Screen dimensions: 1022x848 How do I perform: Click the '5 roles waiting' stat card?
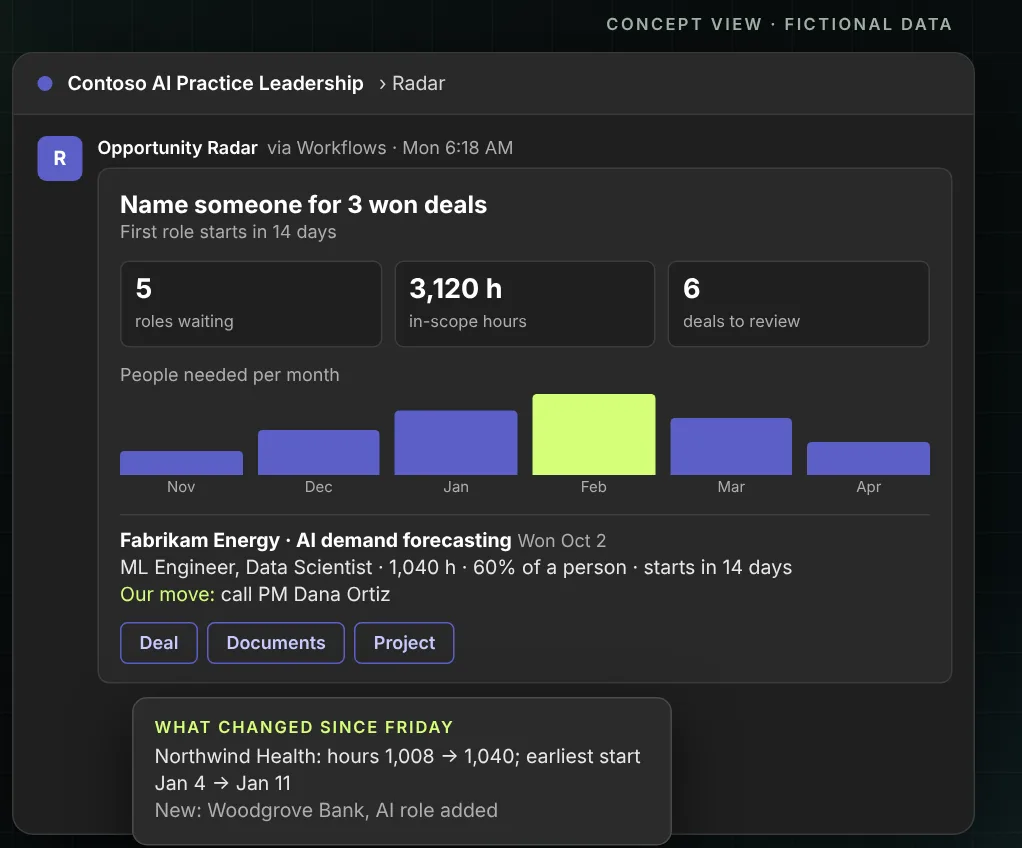(x=251, y=304)
